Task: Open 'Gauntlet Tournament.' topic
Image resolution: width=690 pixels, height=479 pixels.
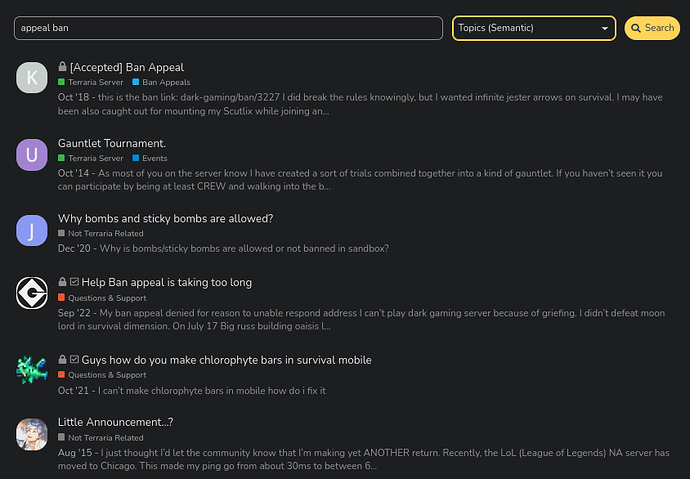Action: [x=112, y=143]
